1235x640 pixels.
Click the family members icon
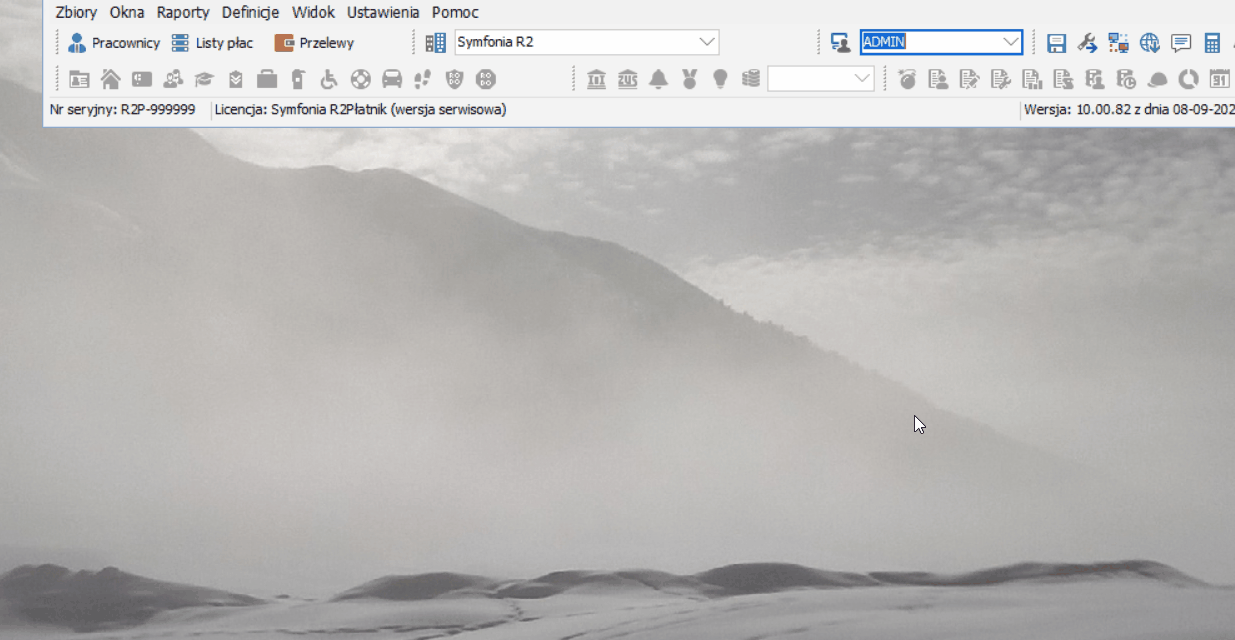coord(173,79)
